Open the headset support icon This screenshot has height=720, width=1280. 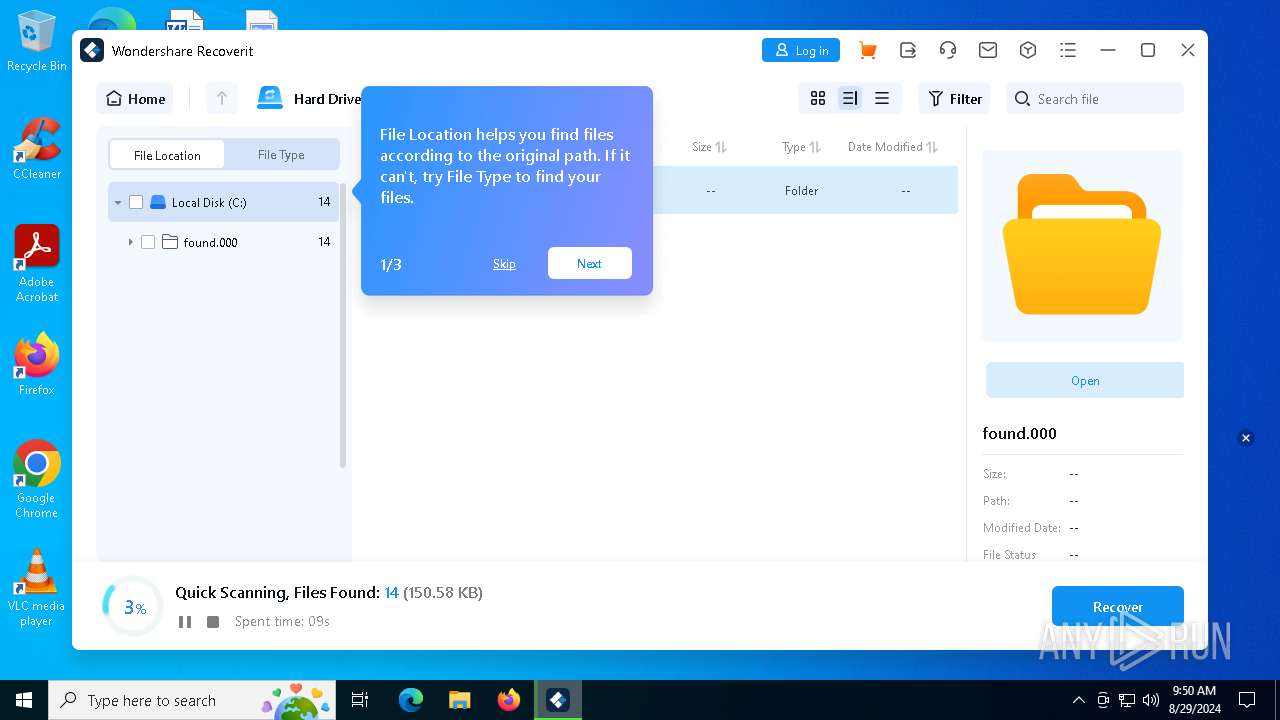click(948, 50)
